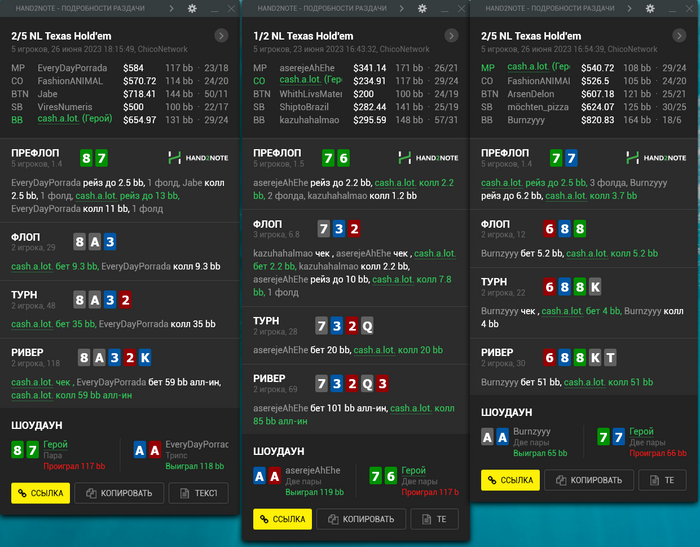Click КОПИРОВАТЬ in the 1/2 NL hand window

click(x=361, y=519)
